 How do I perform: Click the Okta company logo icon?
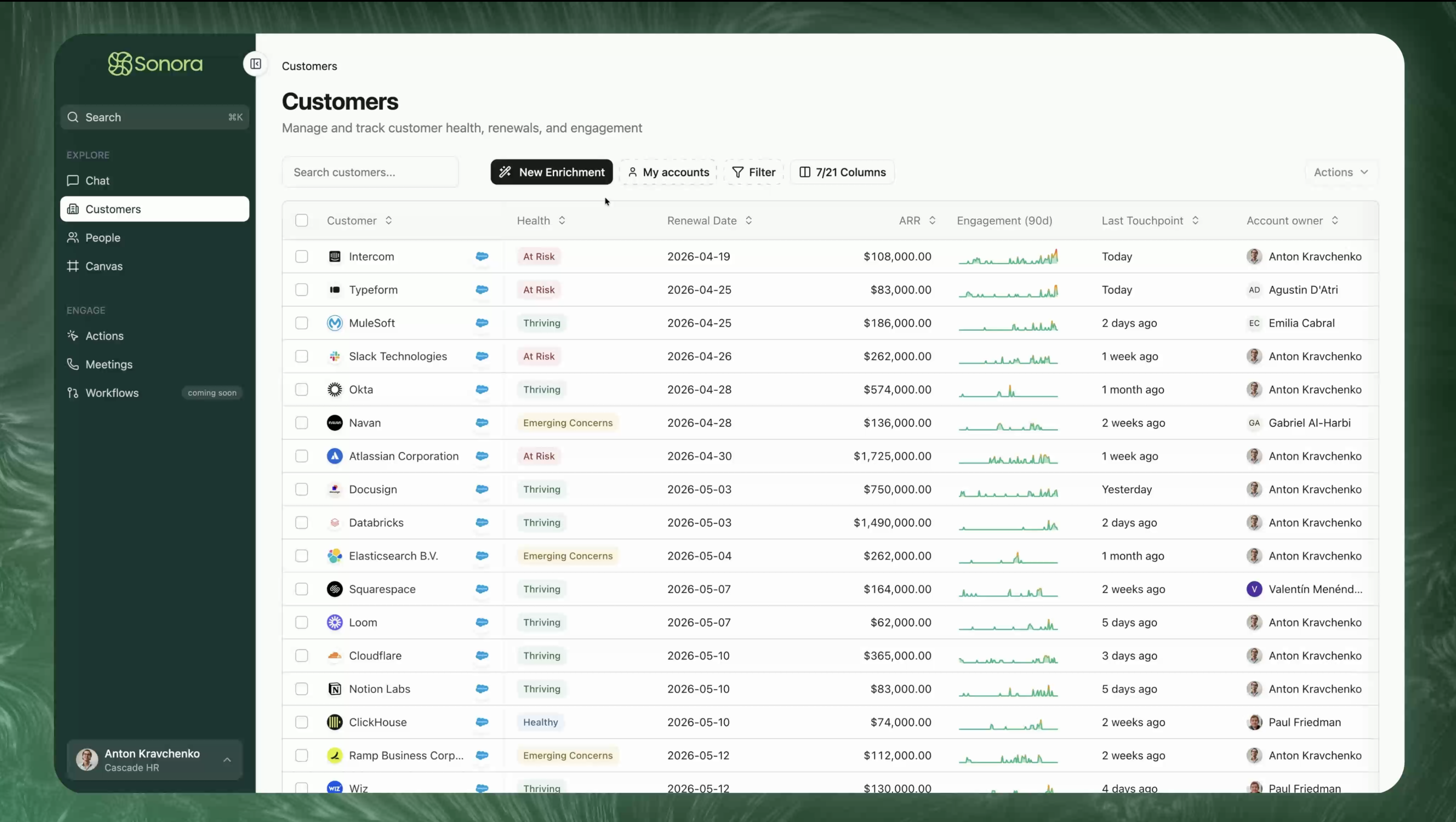[x=335, y=390]
